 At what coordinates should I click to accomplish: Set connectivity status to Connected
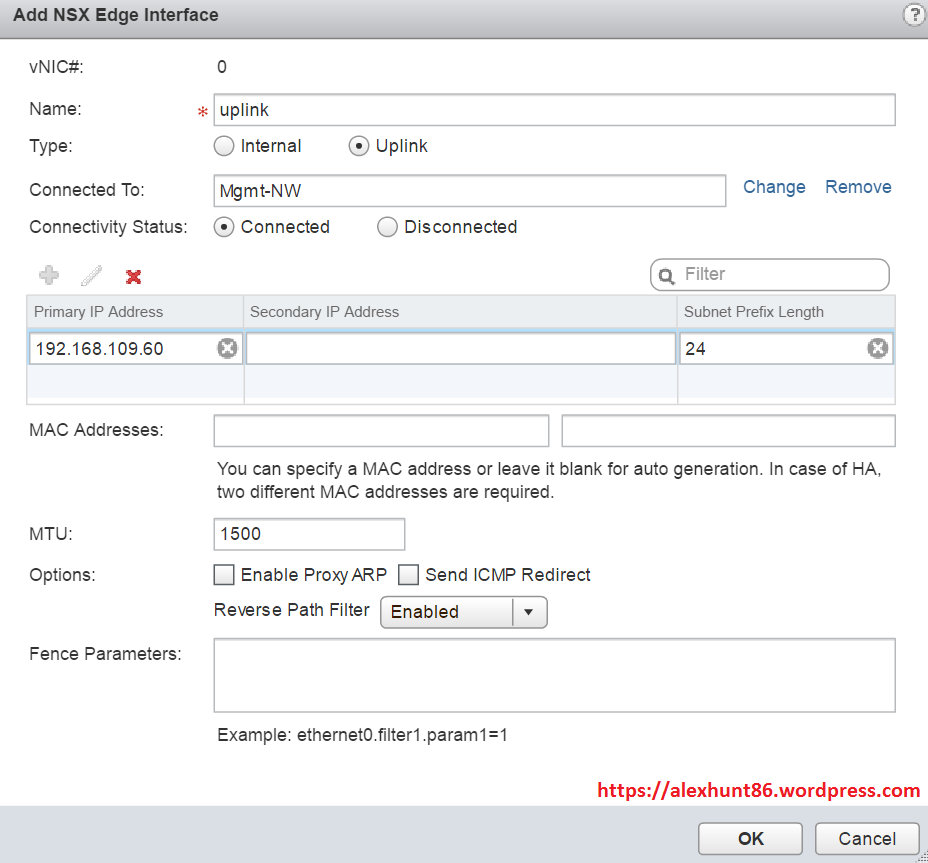224,227
